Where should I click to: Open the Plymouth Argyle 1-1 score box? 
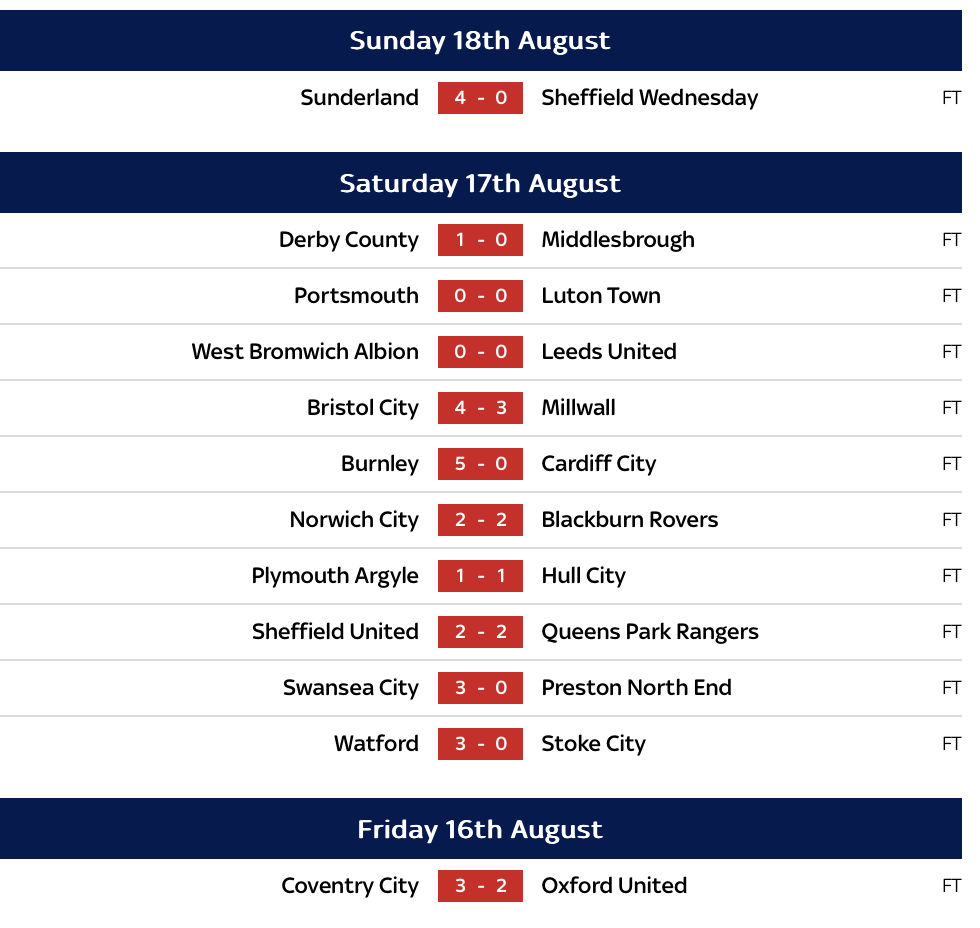[x=480, y=576]
